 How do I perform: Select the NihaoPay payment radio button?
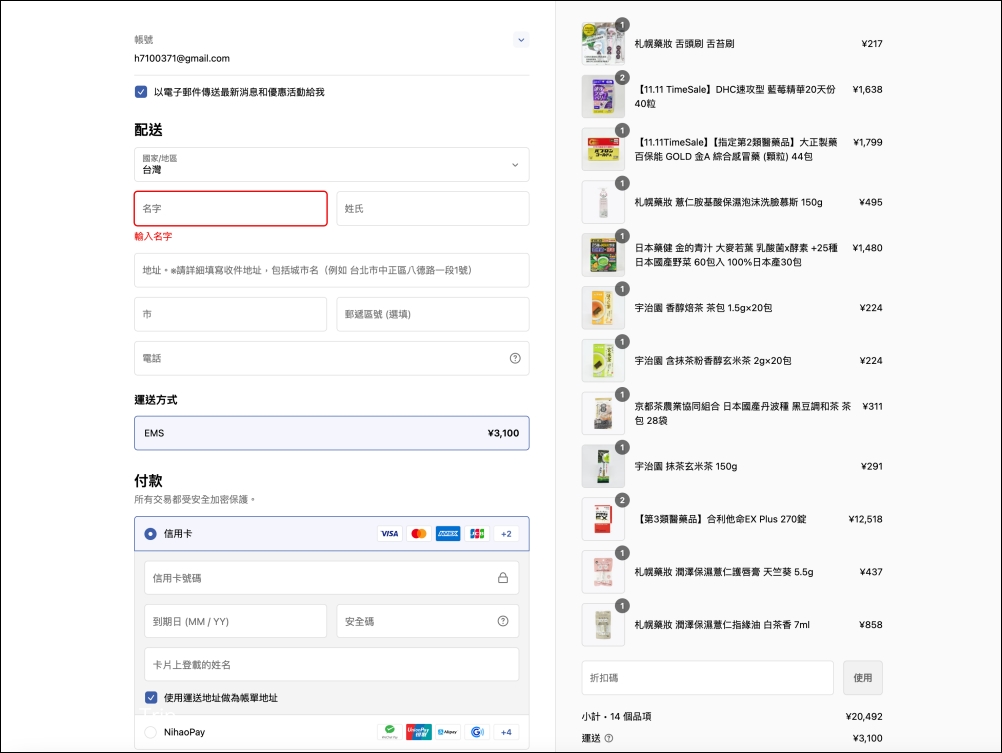(x=151, y=732)
